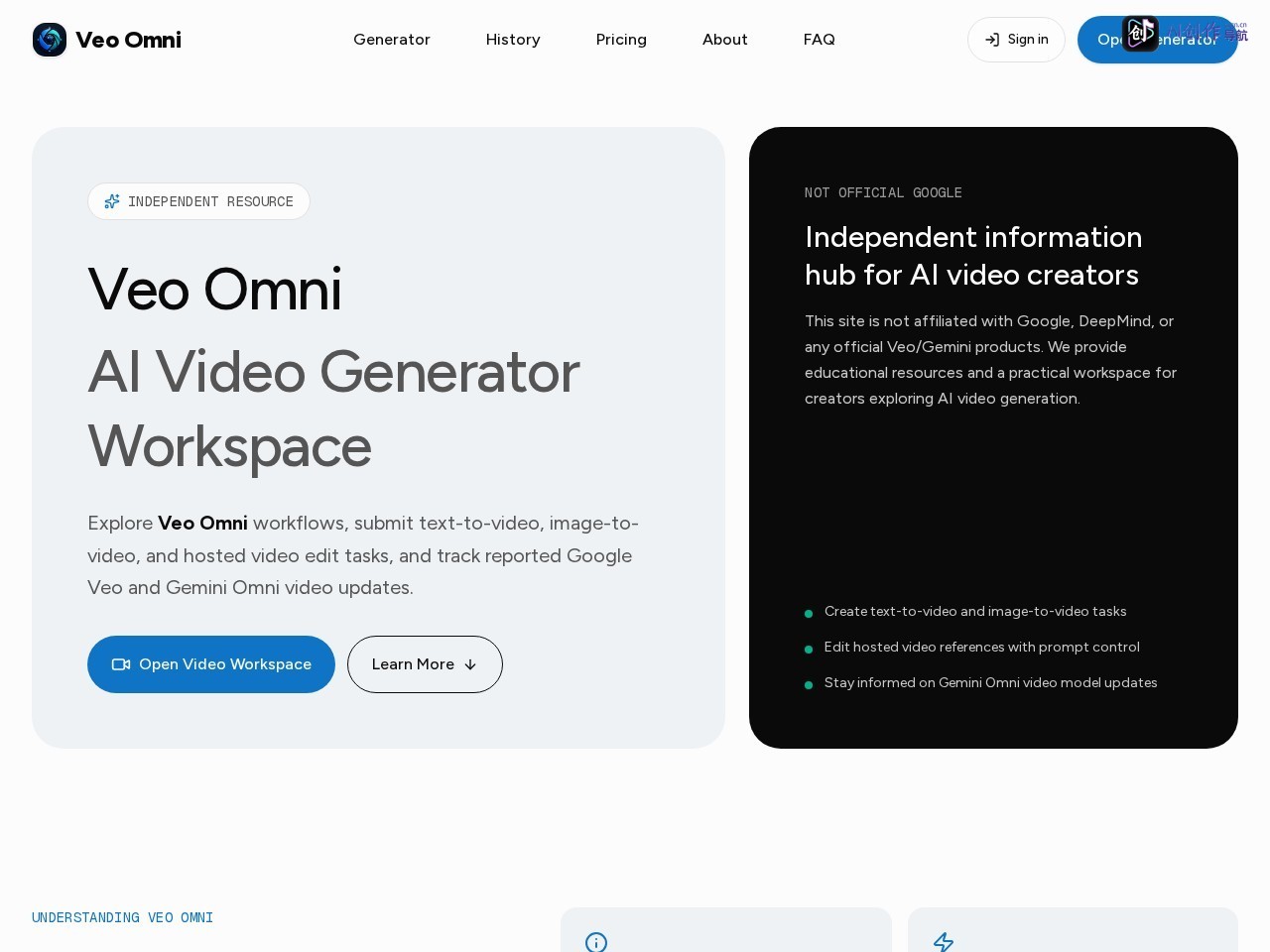Click the bold 'Veo Omni' in the description paragraph
The image size is (1270, 952).
202,523
